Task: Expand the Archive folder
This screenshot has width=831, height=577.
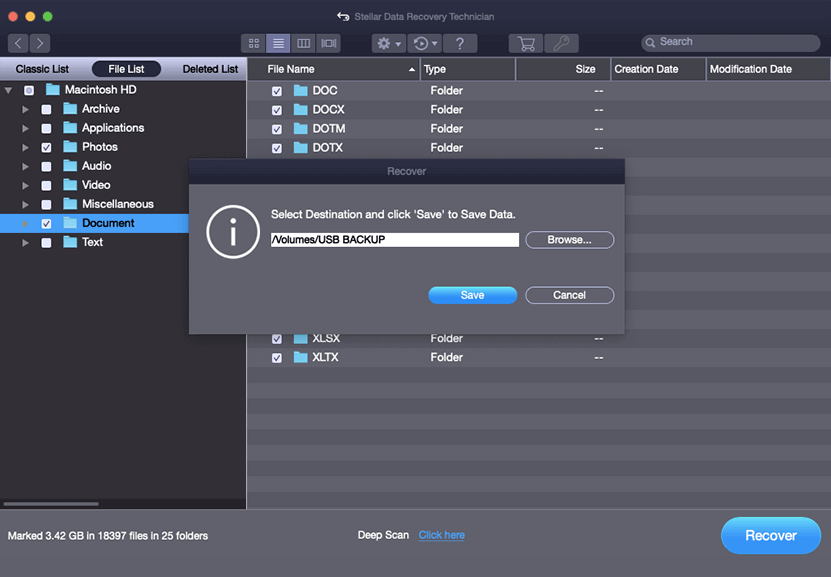Action: pos(25,109)
